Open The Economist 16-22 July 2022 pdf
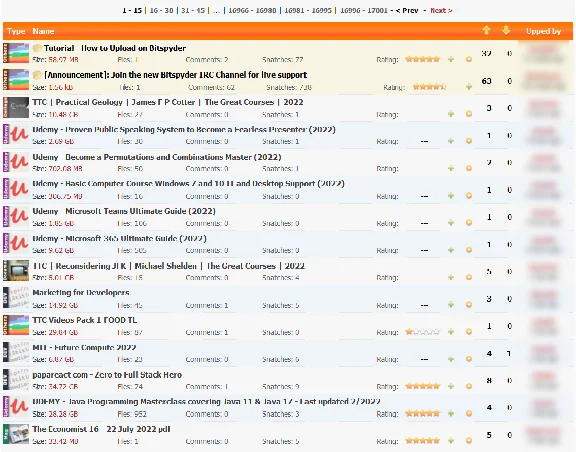 pyautogui.click(x=101, y=429)
